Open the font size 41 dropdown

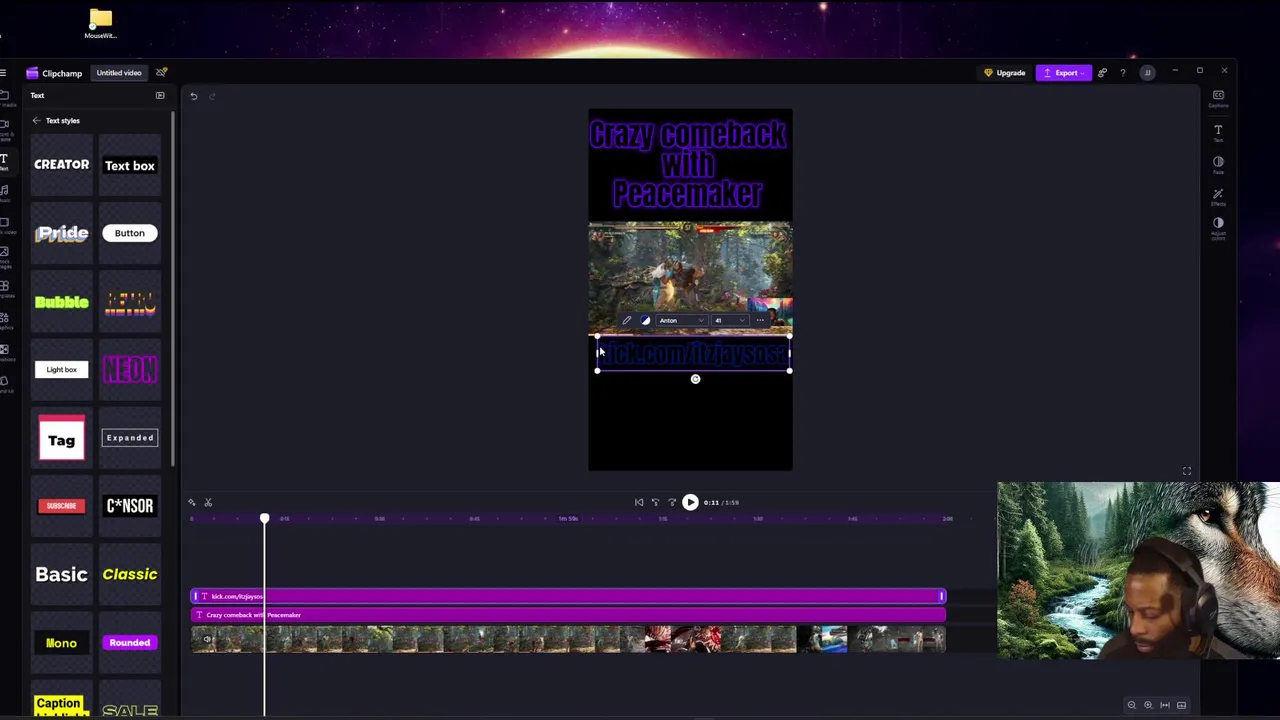pos(729,321)
